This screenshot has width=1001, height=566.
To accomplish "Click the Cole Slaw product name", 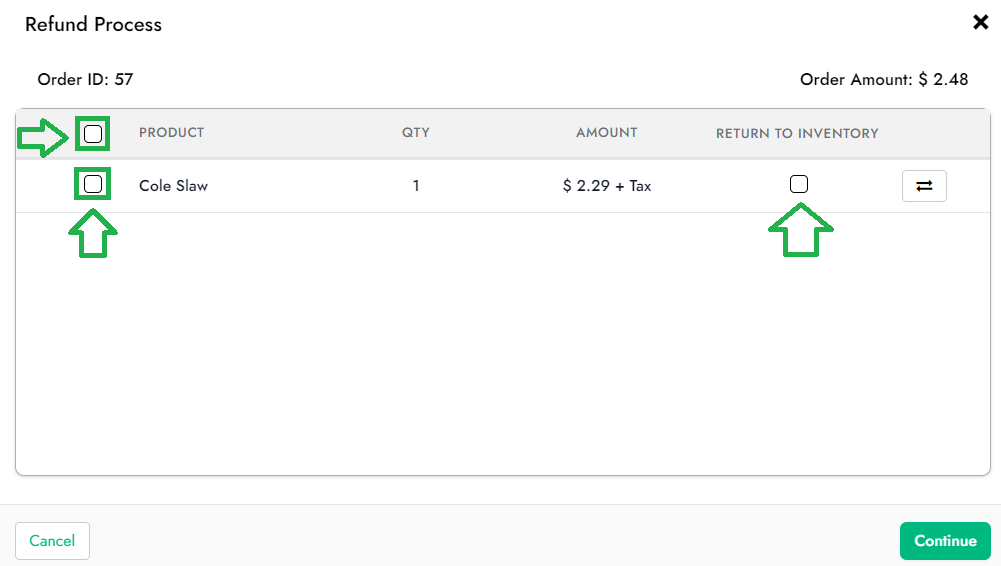I will coord(173,186).
